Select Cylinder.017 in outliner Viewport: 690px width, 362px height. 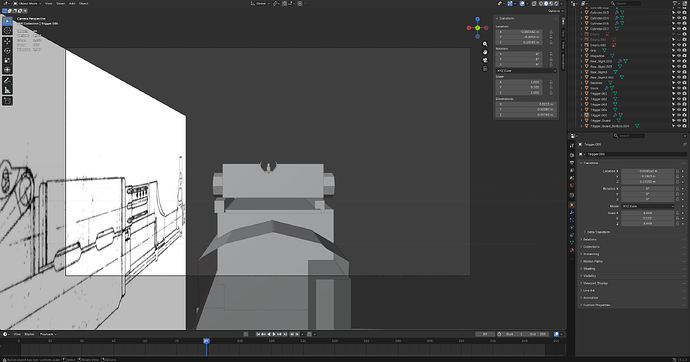[x=599, y=29]
